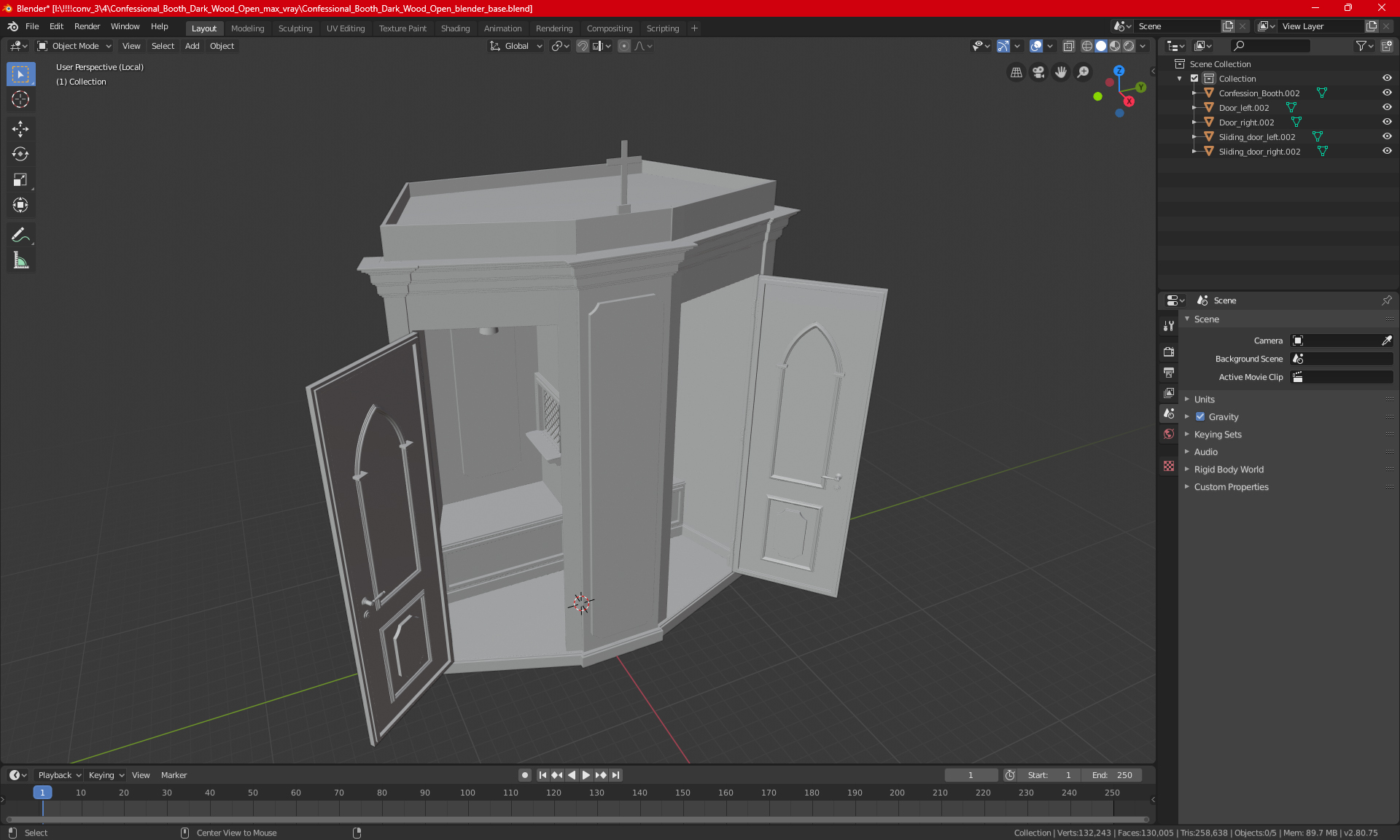Switch to the UV Editing workspace tab

click(x=346, y=28)
